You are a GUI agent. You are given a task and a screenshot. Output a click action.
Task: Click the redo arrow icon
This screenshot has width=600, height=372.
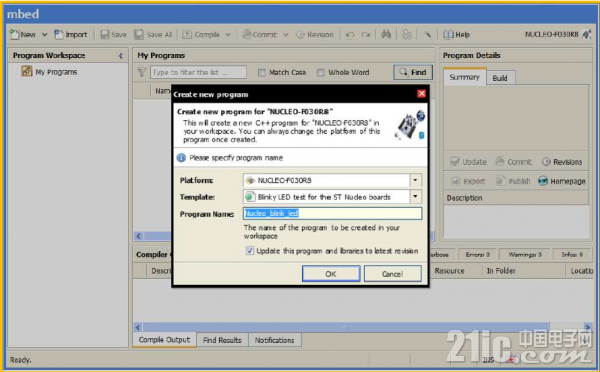click(366, 35)
